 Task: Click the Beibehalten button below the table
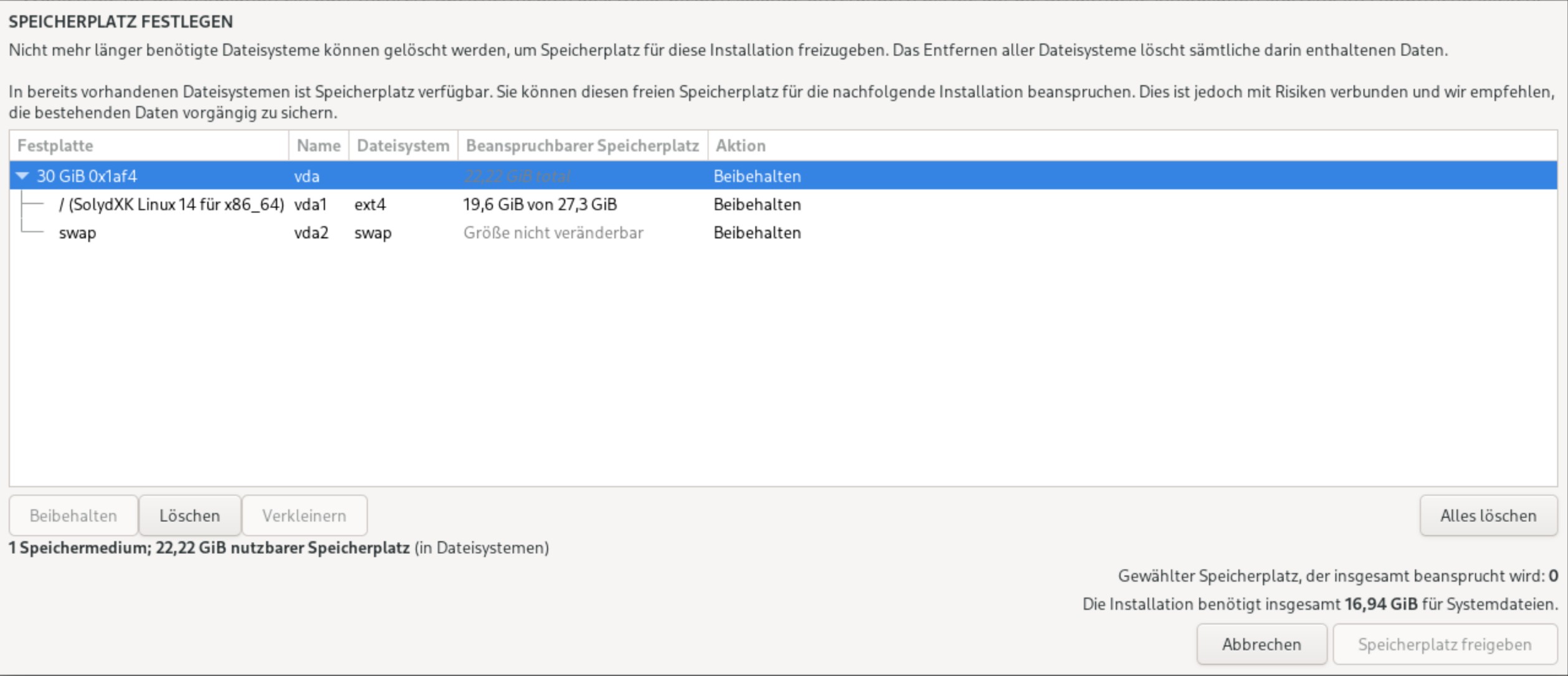(x=73, y=515)
